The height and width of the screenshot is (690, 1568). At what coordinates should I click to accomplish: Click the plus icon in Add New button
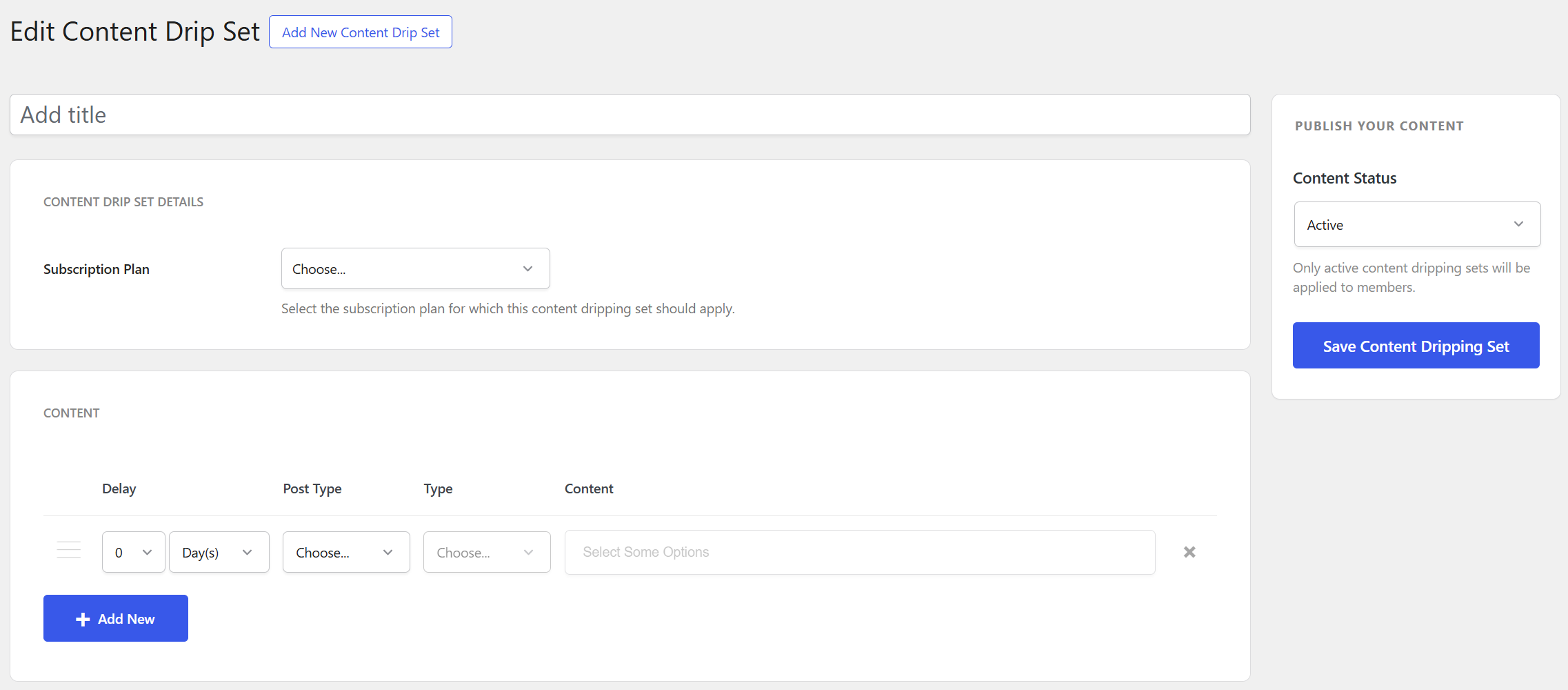(83, 620)
